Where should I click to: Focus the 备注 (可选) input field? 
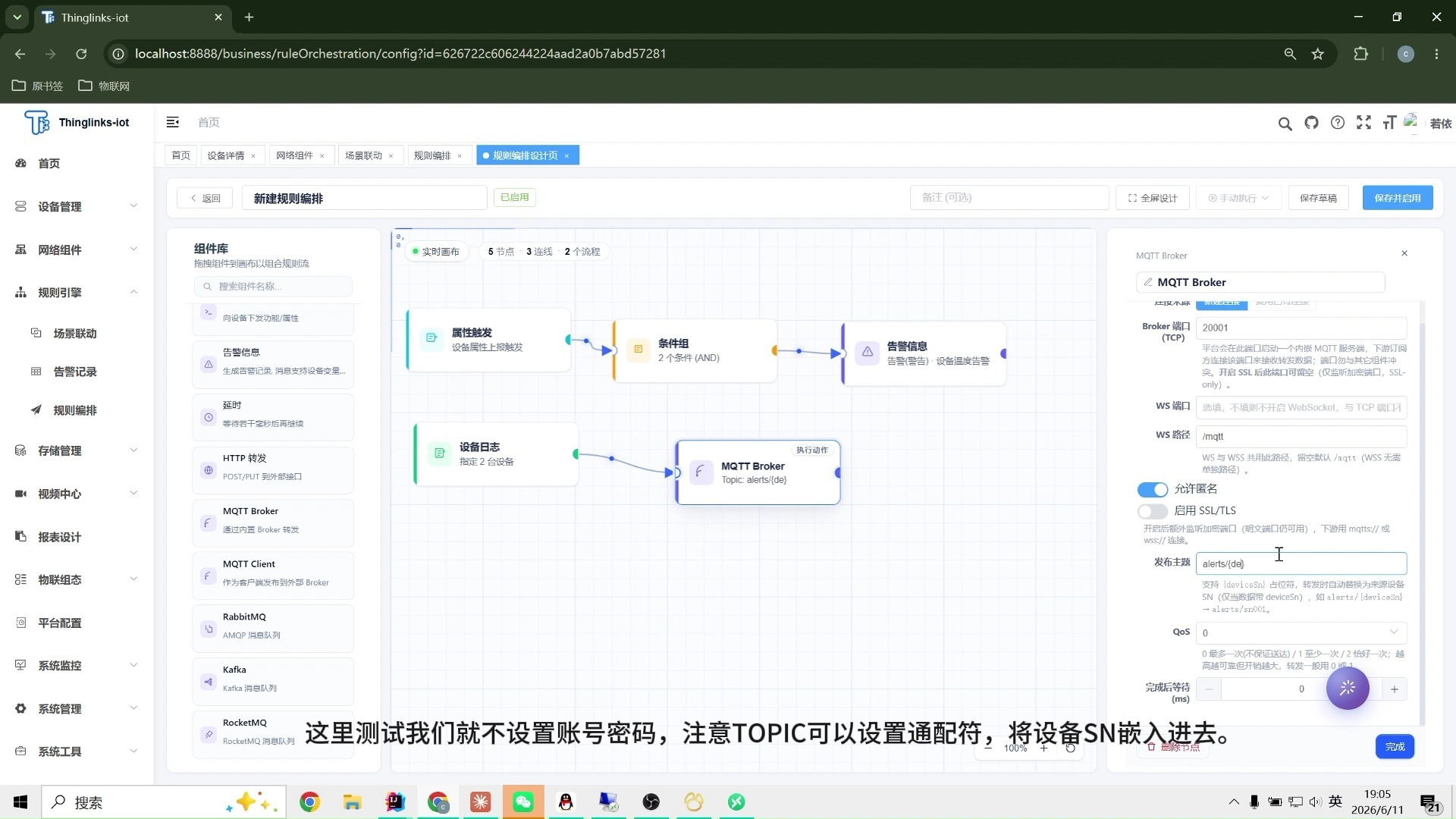pyautogui.click(x=1009, y=197)
